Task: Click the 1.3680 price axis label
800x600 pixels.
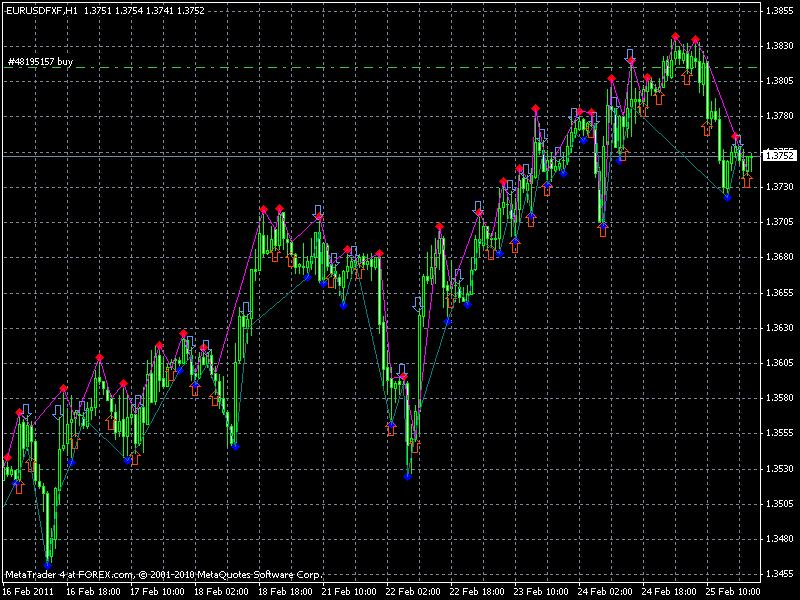Action: 780,257
